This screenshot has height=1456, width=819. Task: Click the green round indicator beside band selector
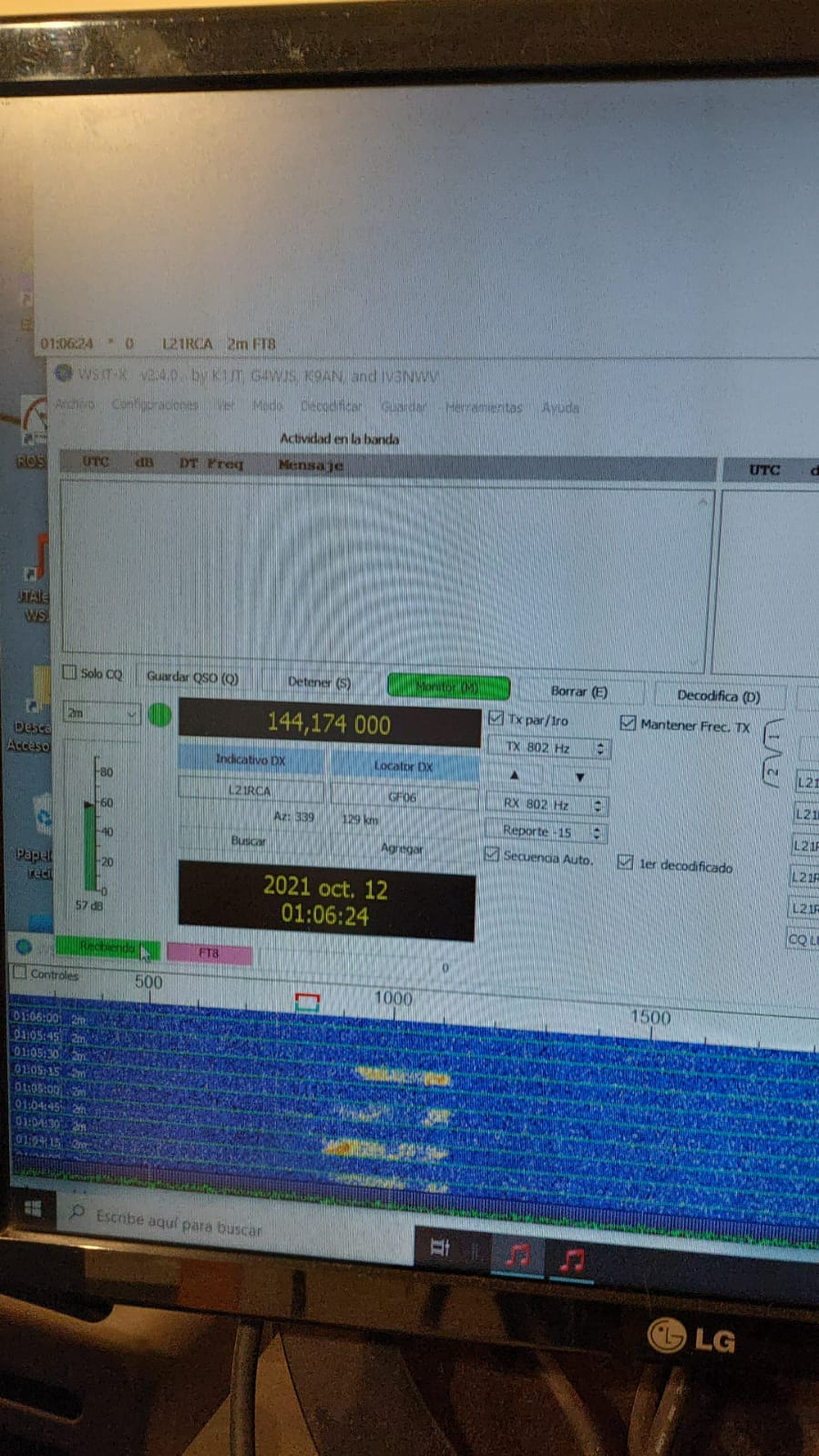(159, 715)
